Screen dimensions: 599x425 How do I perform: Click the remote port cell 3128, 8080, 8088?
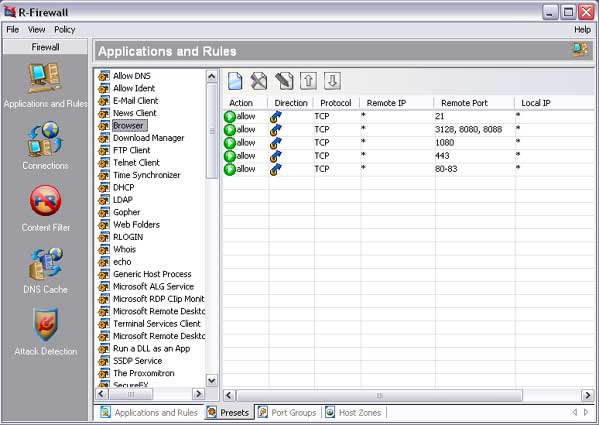click(468, 130)
